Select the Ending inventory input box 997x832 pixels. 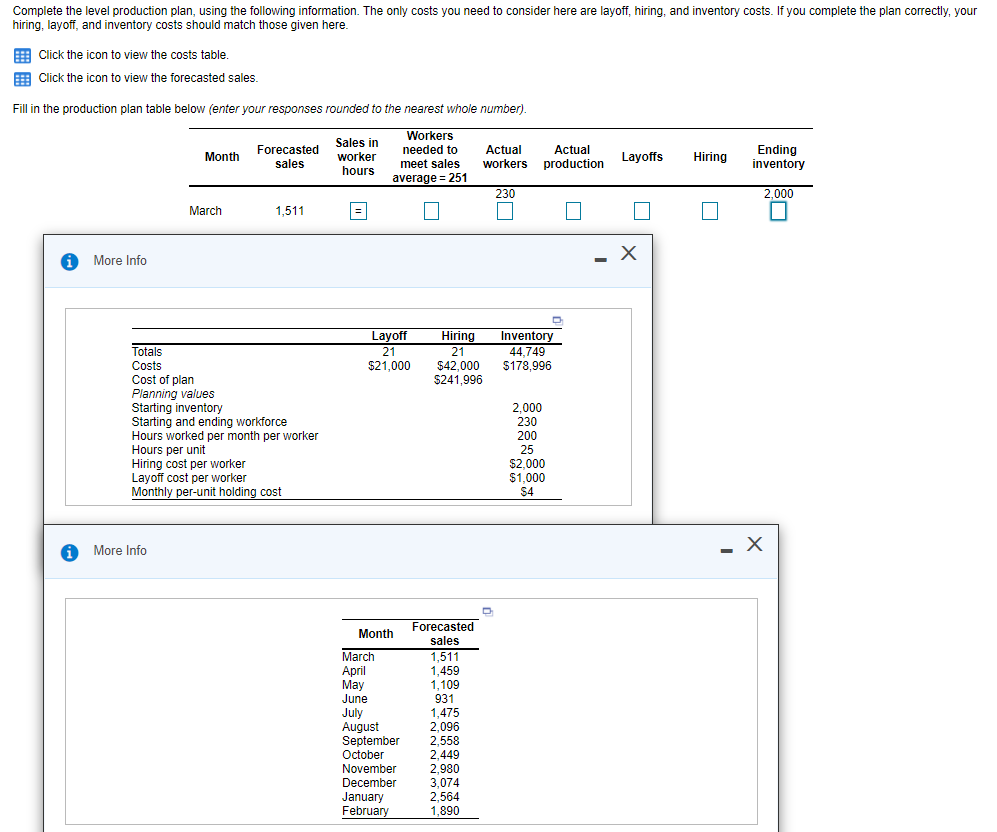pos(778,211)
